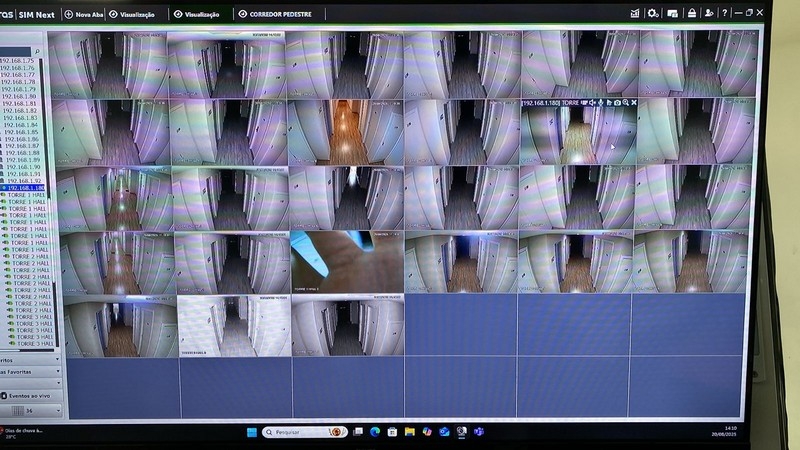Expand the Favoritas panel dropdown arrow
Screen dimensions: 800x450
point(57,371)
